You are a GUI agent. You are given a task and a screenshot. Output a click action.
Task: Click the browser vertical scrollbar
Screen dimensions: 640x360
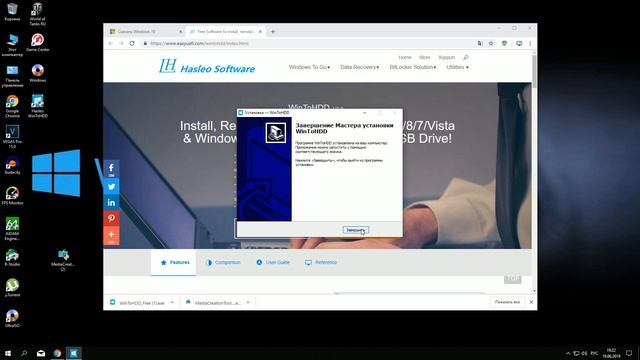pyautogui.click(x=534, y=70)
